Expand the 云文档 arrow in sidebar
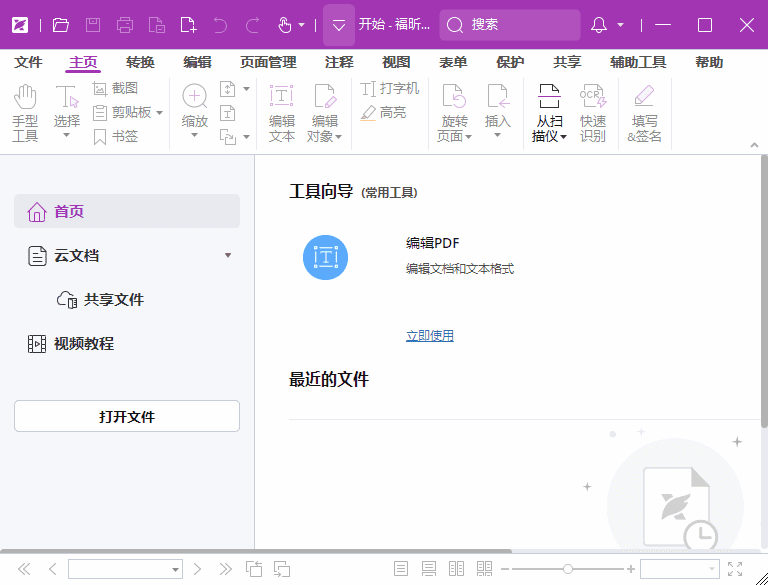 pos(228,256)
